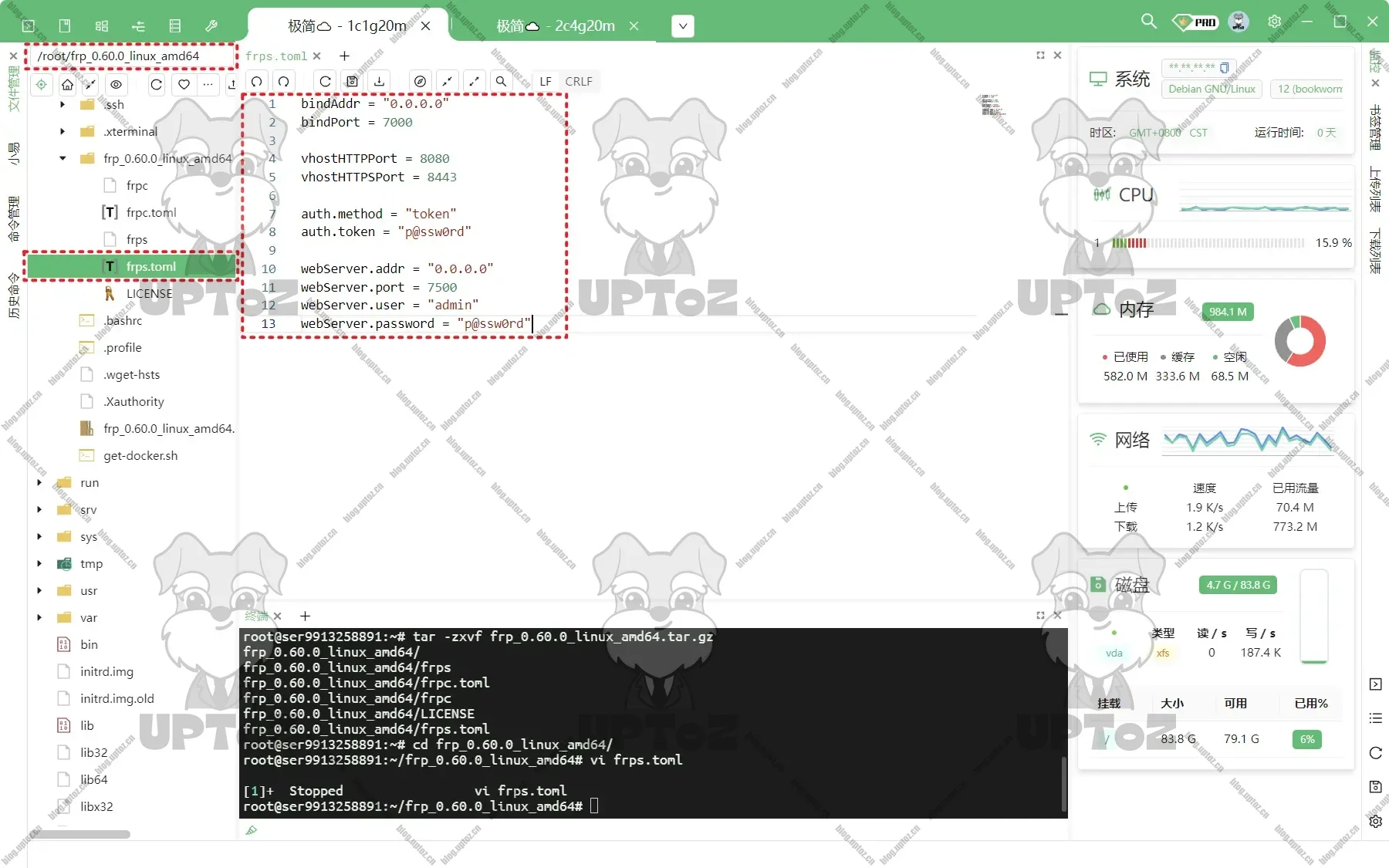Click the path field /root/frp_0.60.0_linux_amd64
This screenshot has width=1389, height=868.
click(130, 56)
